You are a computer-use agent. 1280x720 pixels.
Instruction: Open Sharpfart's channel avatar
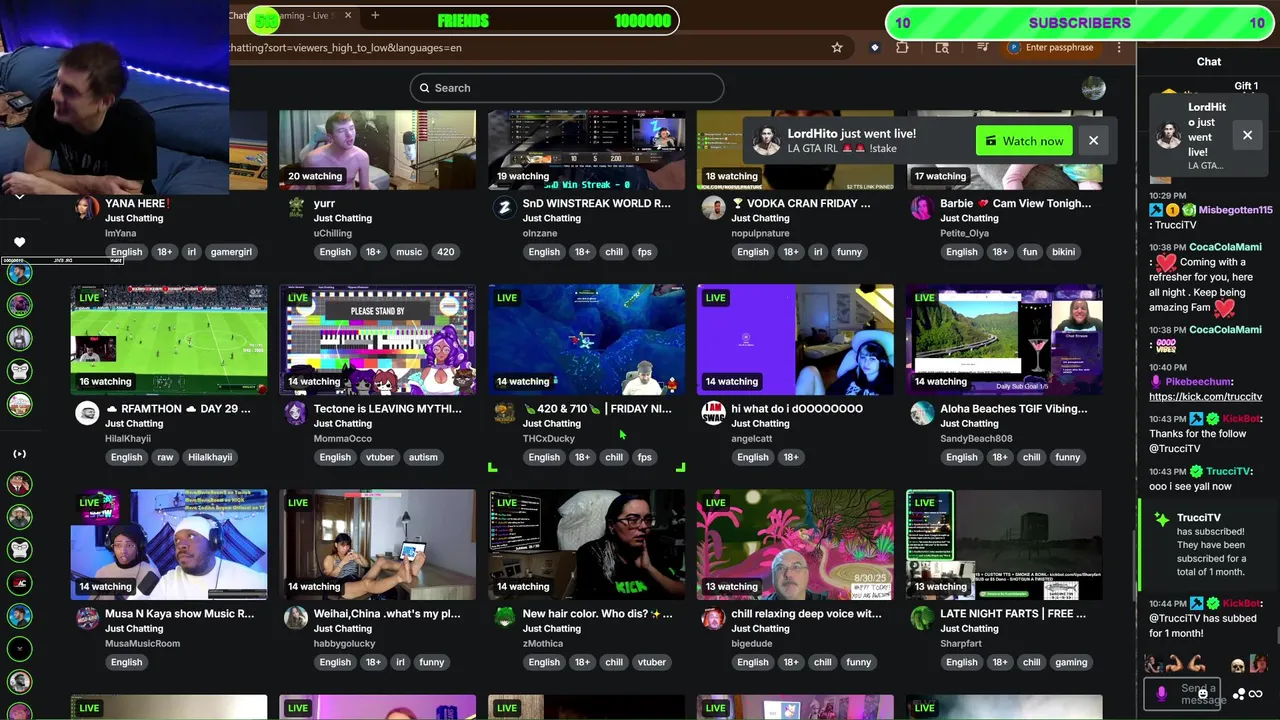[x=922, y=618]
